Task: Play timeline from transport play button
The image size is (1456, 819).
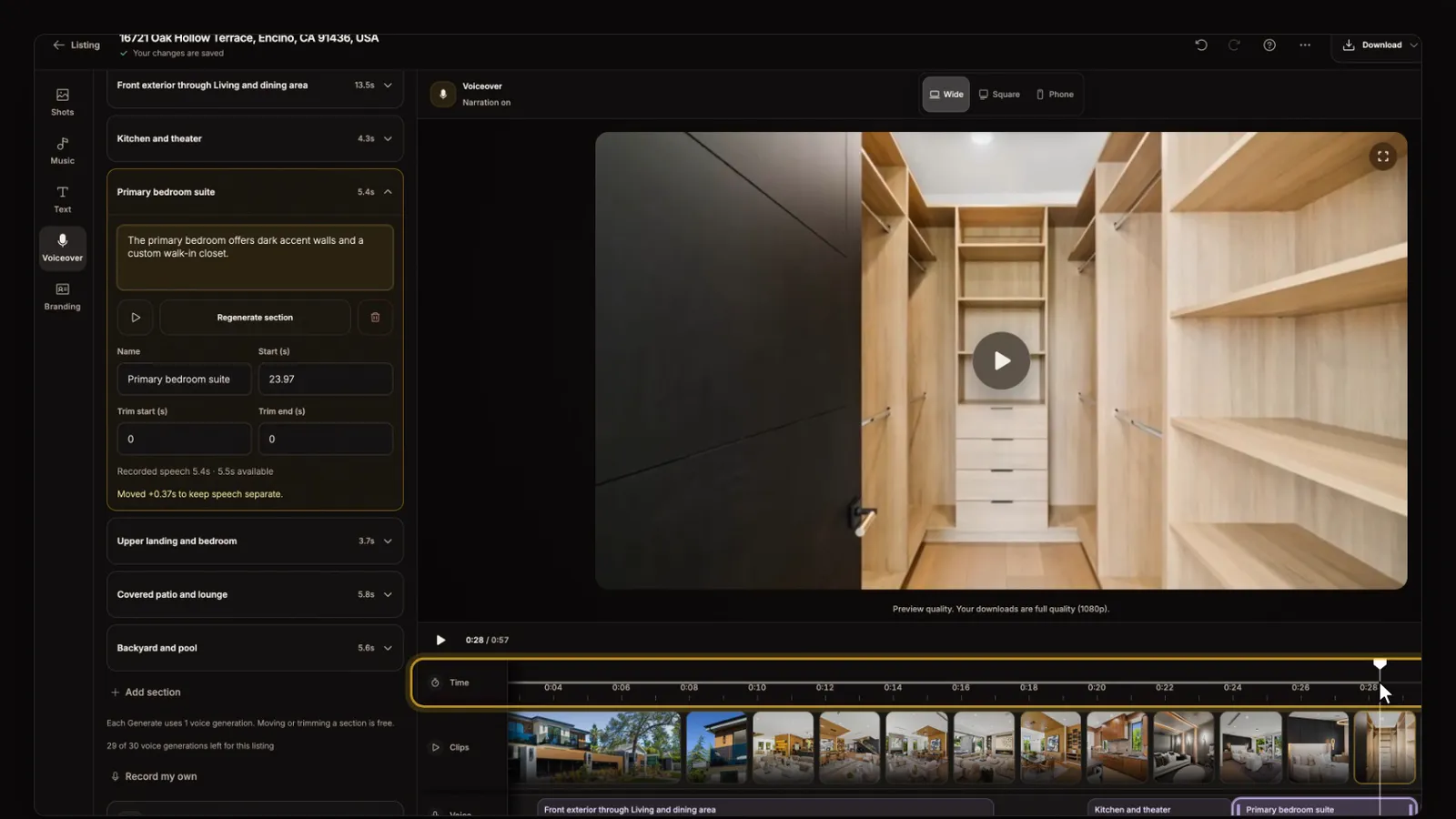Action: [440, 640]
